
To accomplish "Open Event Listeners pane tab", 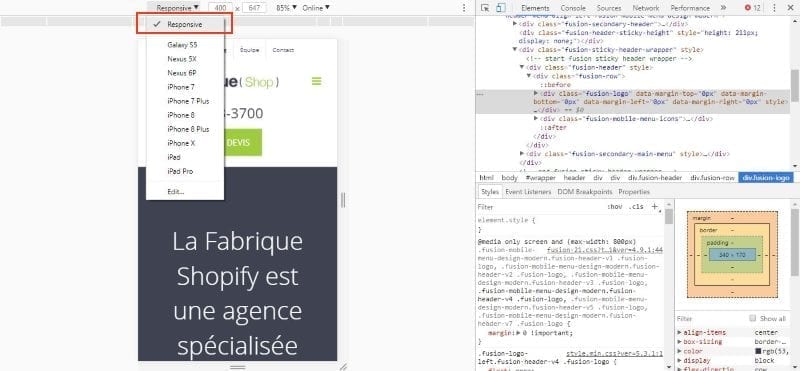I will click(528, 192).
